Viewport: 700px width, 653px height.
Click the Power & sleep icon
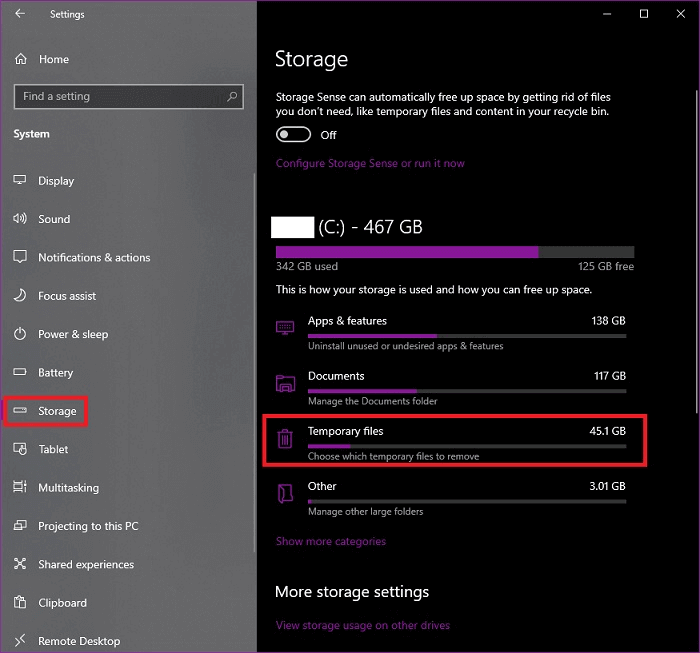20,334
